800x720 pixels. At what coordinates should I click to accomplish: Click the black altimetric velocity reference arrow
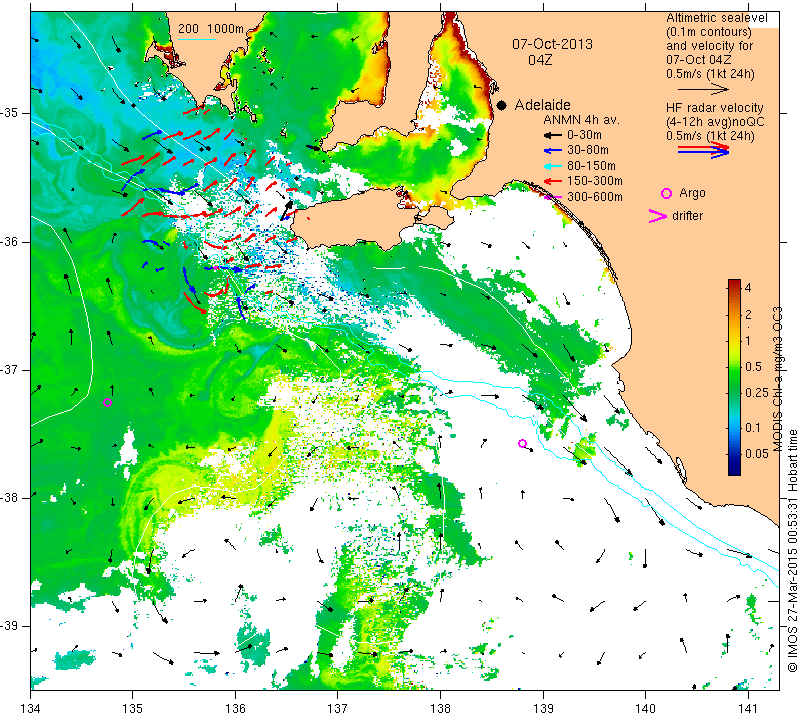pos(703,89)
